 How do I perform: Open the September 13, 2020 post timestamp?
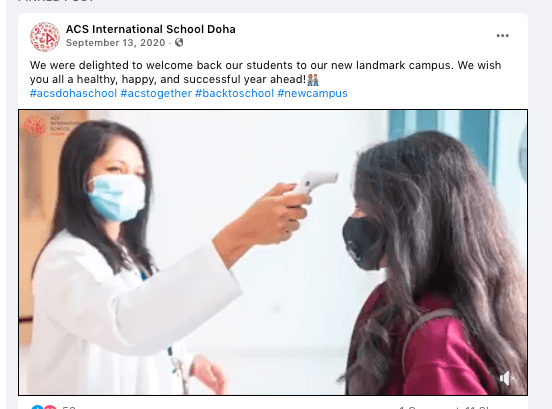[115, 43]
